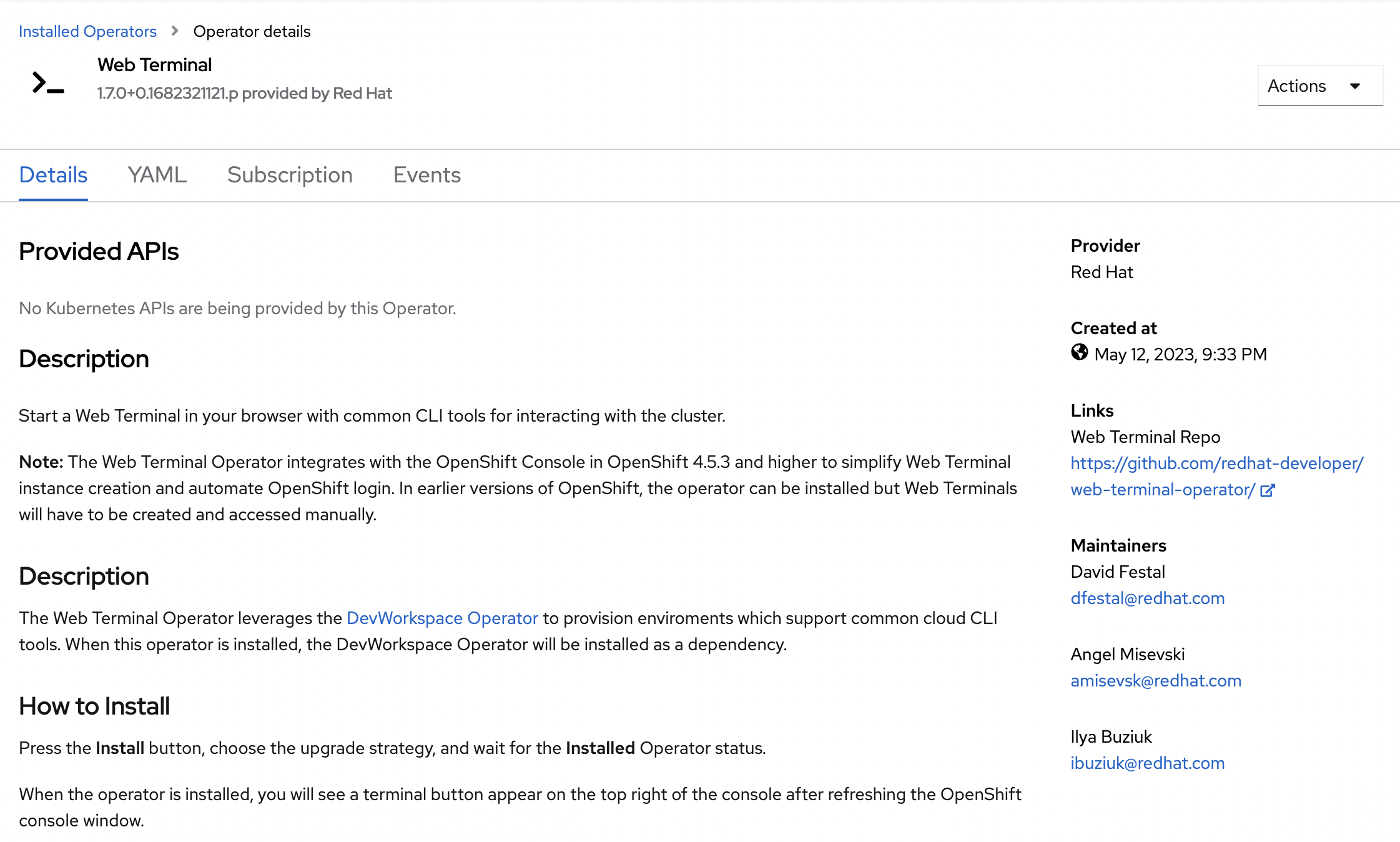Screen dimensions: 1400x842
Task: Click the Web Terminal operator logo icon
Action: click(x=48, y=83)
